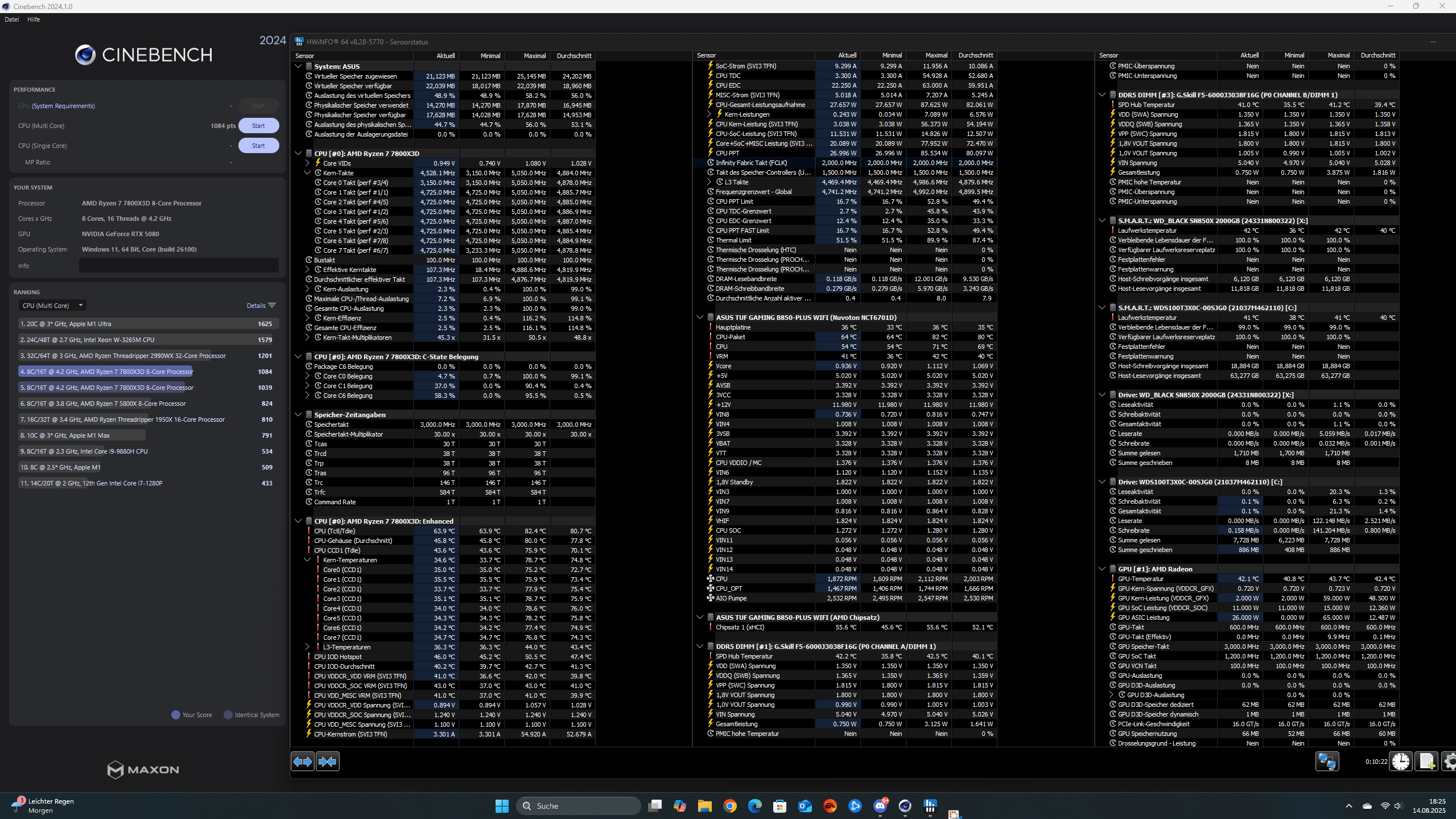Open the EA app from the taskbar
Viewport: 1456px width, 819px height.
[x=830, y=806]
